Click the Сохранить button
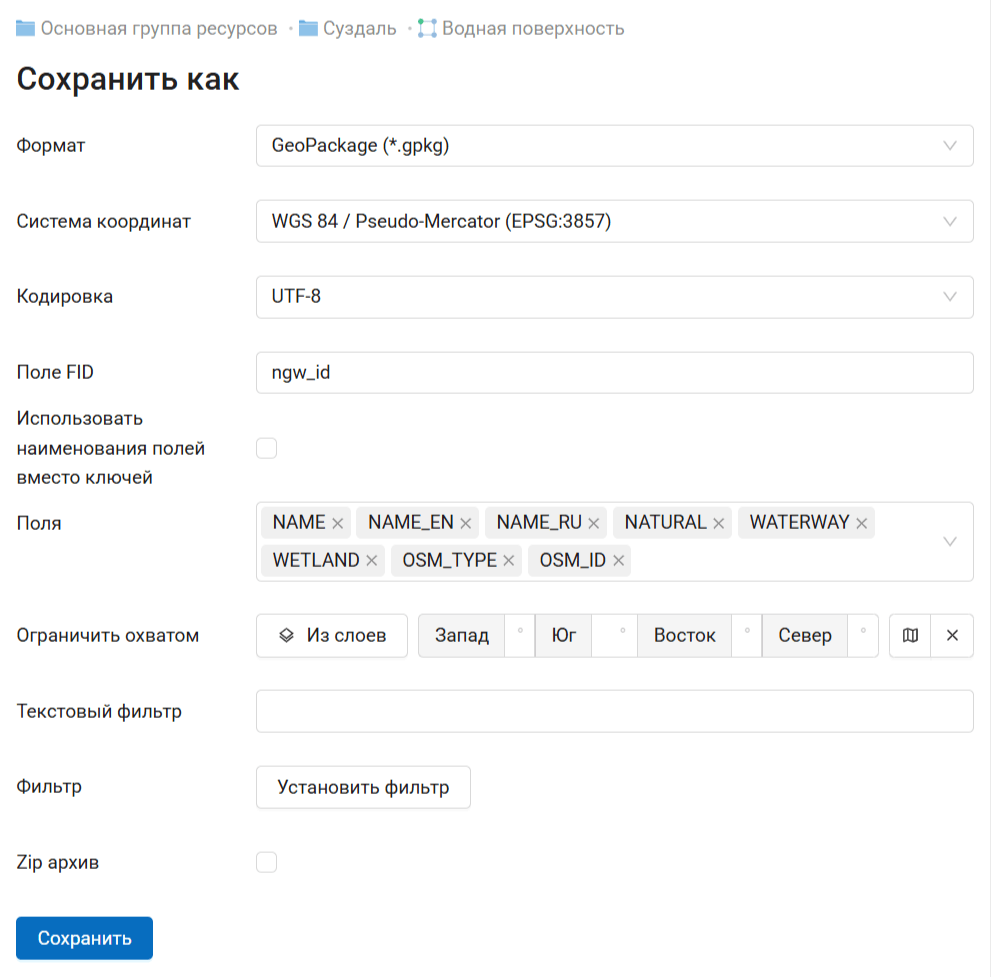 tap(85, 938)
